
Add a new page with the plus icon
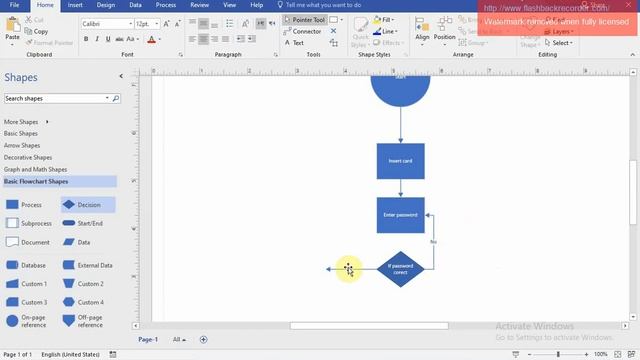(203, 339)
